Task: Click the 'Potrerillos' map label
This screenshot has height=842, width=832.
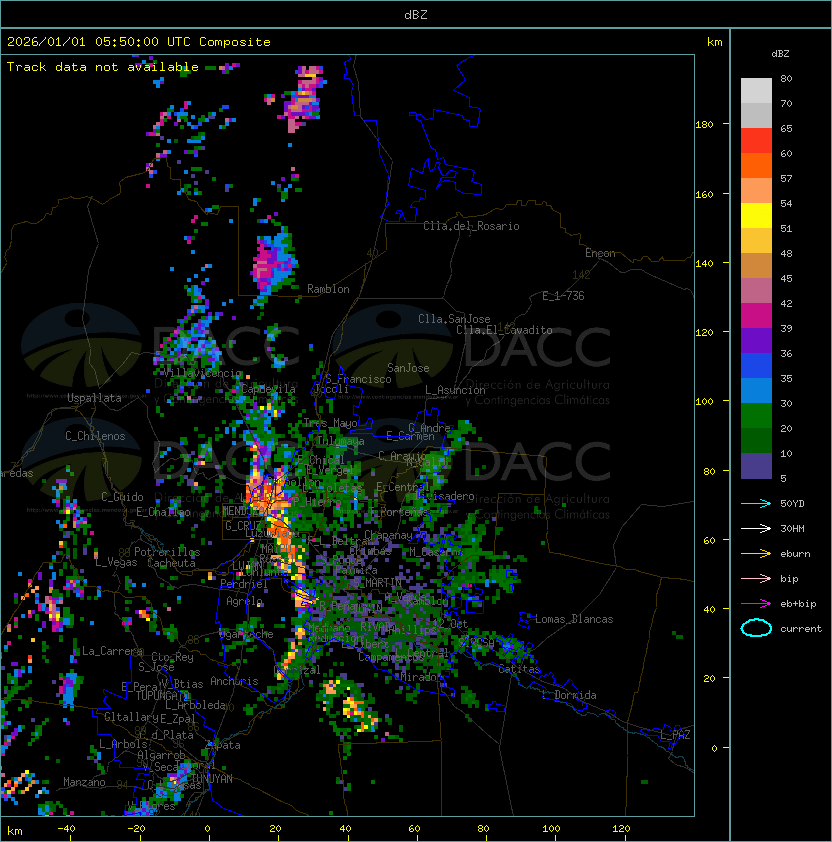Action: click(167, 552)
